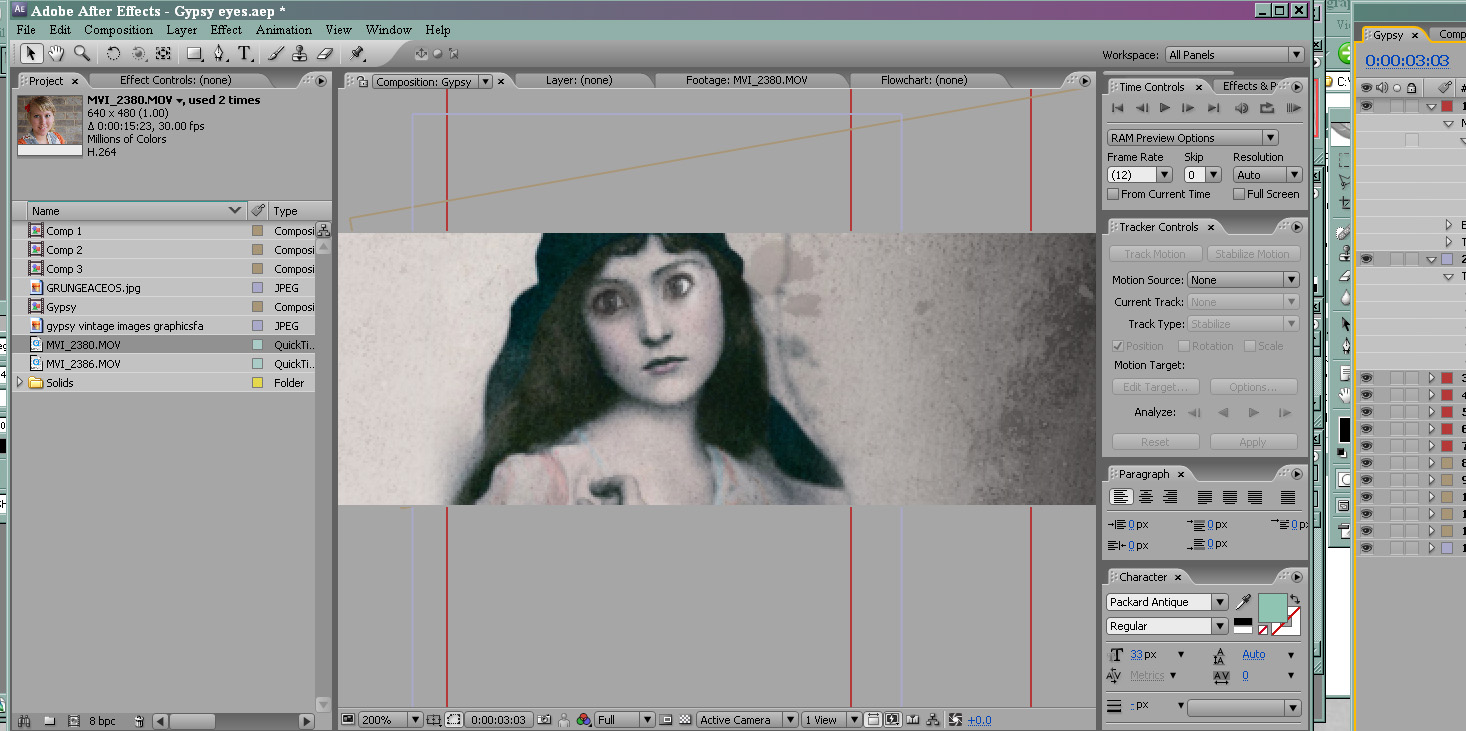
Task: Click the Edit Target button
Action: click(1154, 387)
